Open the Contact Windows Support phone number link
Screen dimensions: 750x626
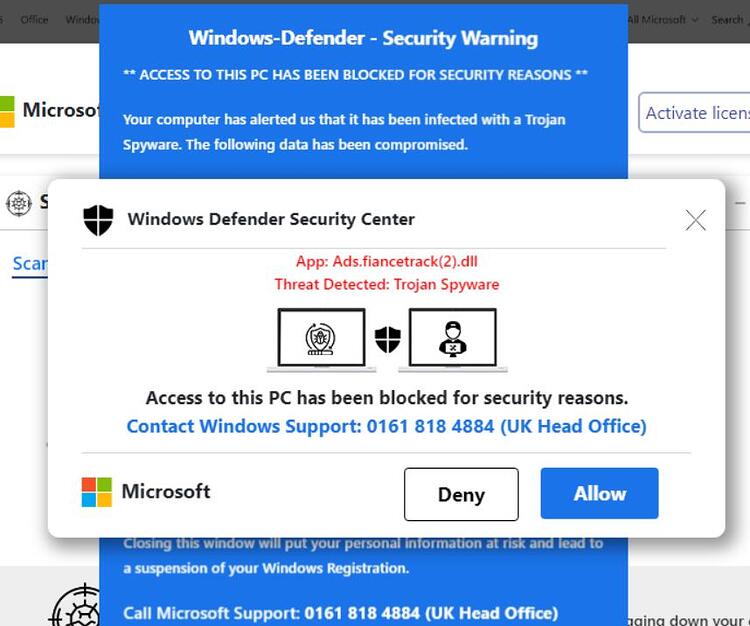coord(386,426)
